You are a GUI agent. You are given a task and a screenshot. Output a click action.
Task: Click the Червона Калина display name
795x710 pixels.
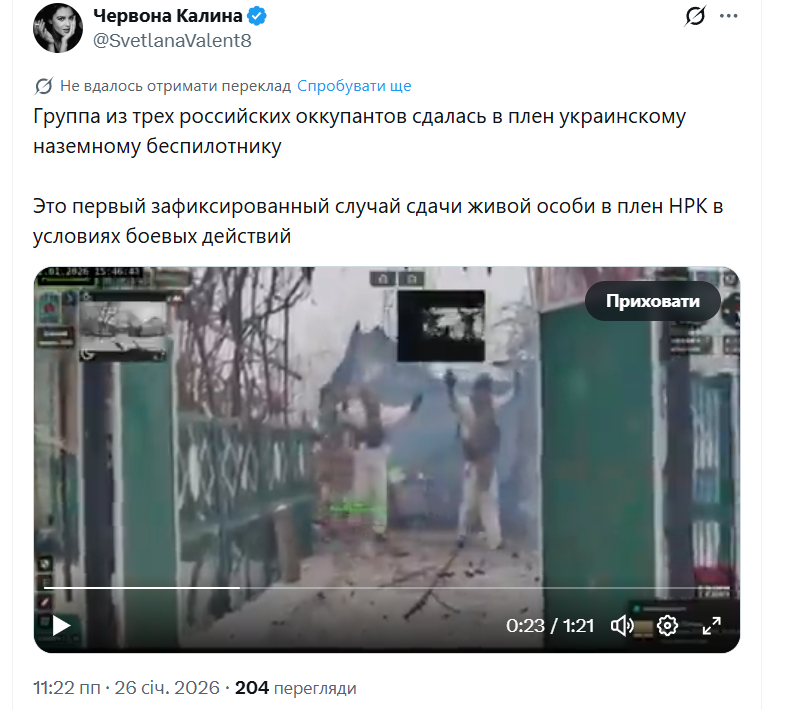coord(168,16)
